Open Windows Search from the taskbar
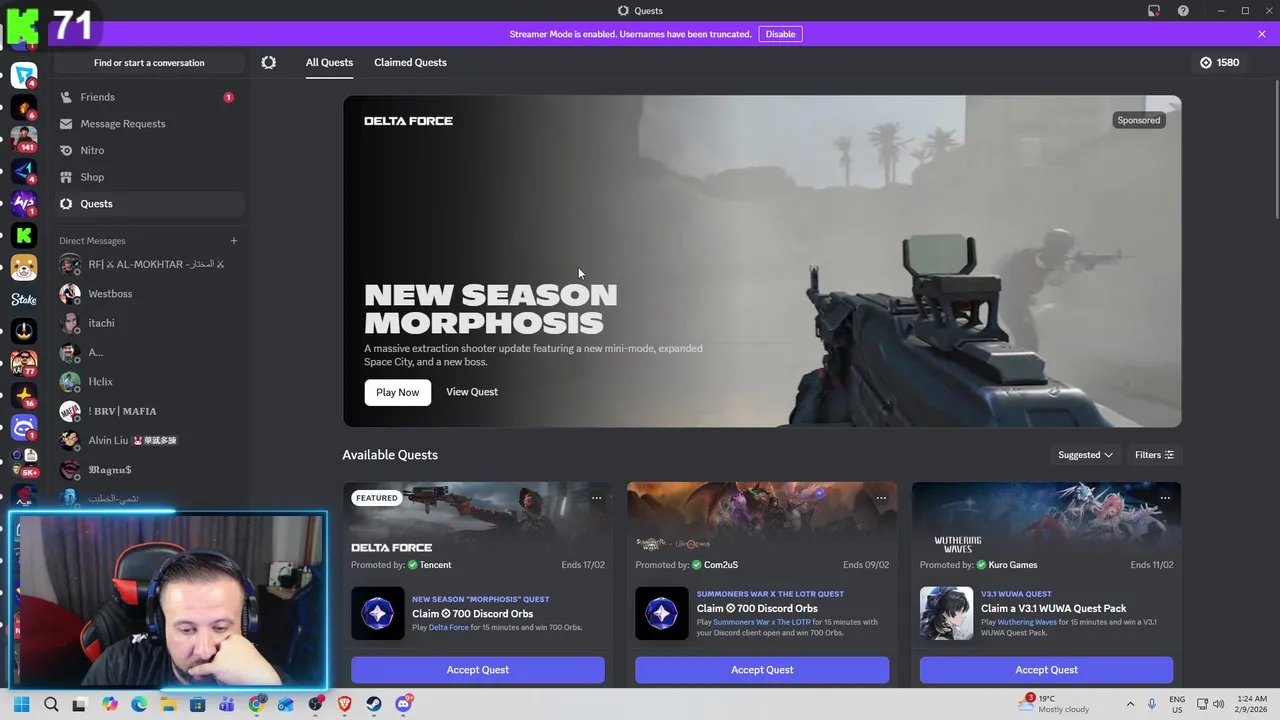 coord(51,704)
